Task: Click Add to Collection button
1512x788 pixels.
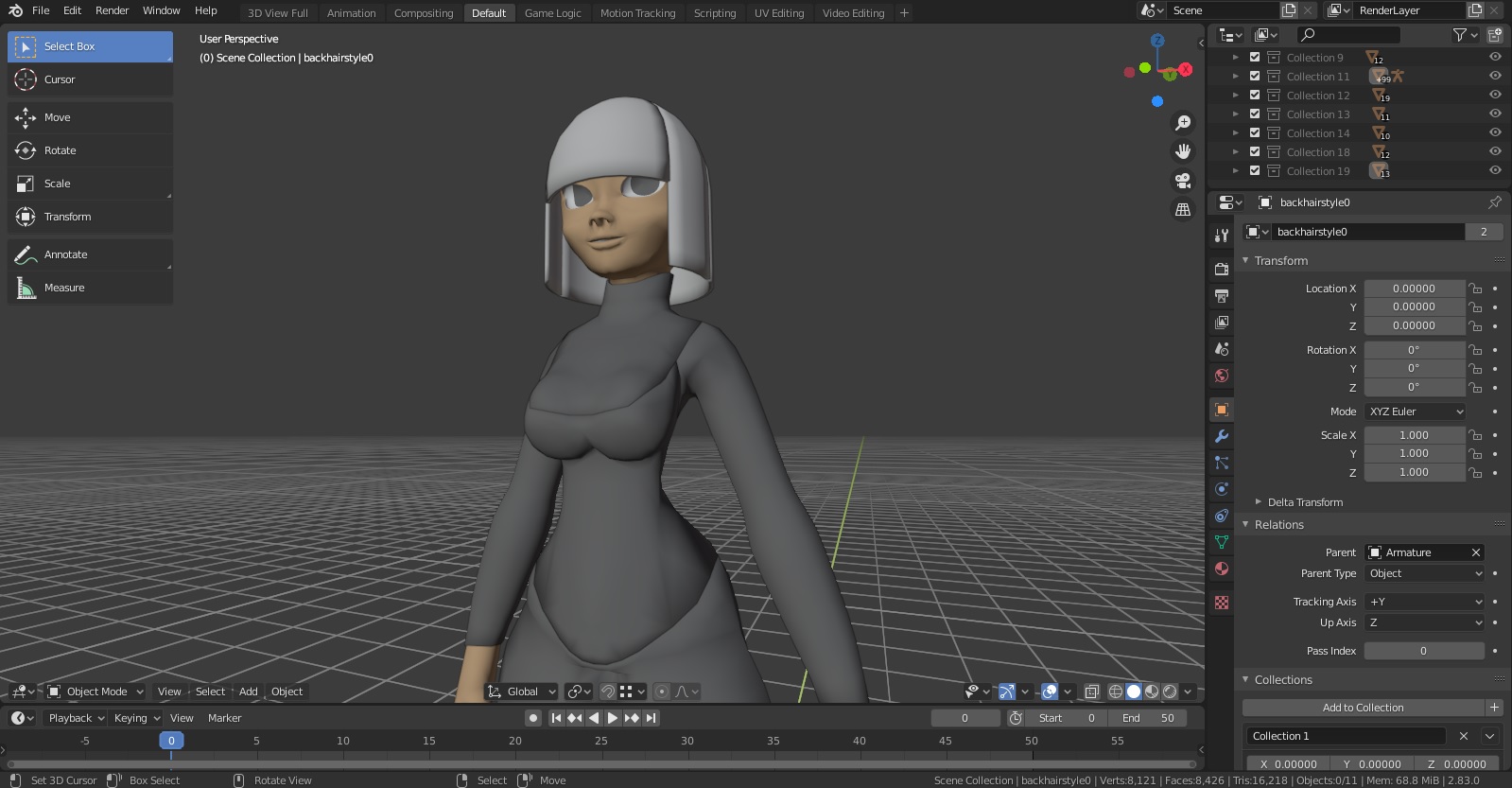Action: [x=1362, y=708]
